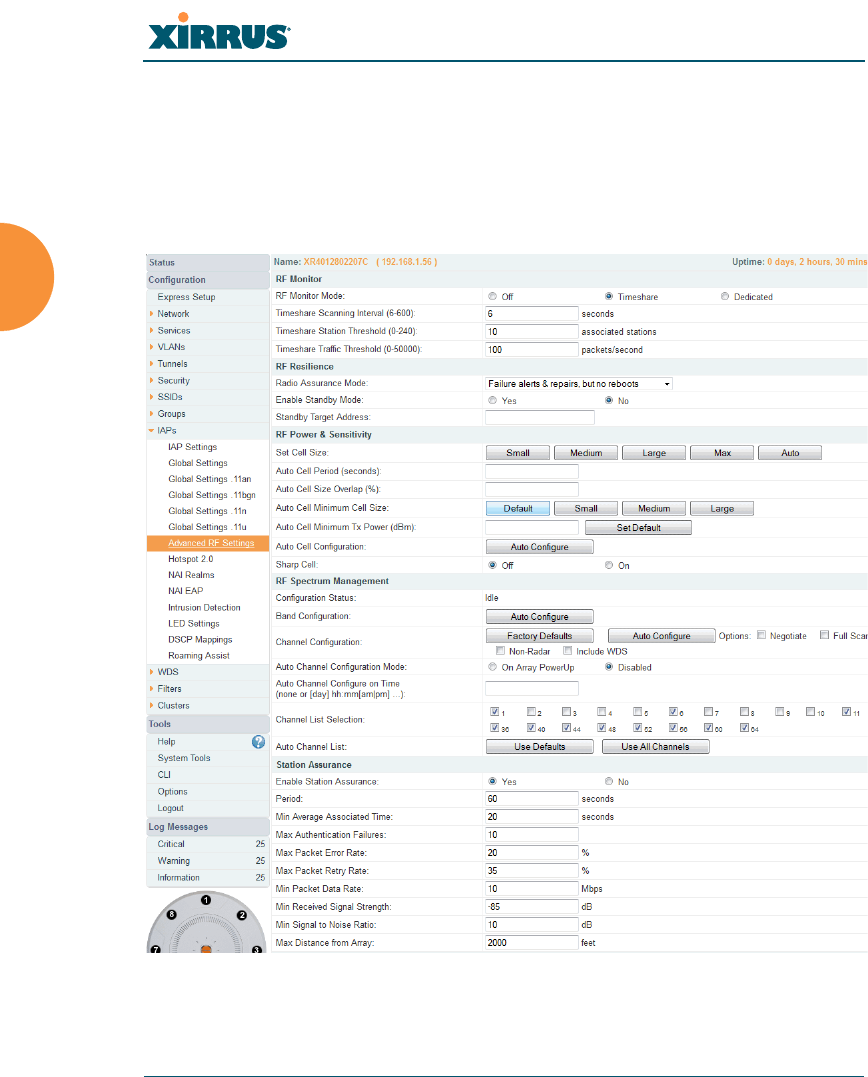
Task: Toggle channel 1 checkbox
Action: (494, 712)
